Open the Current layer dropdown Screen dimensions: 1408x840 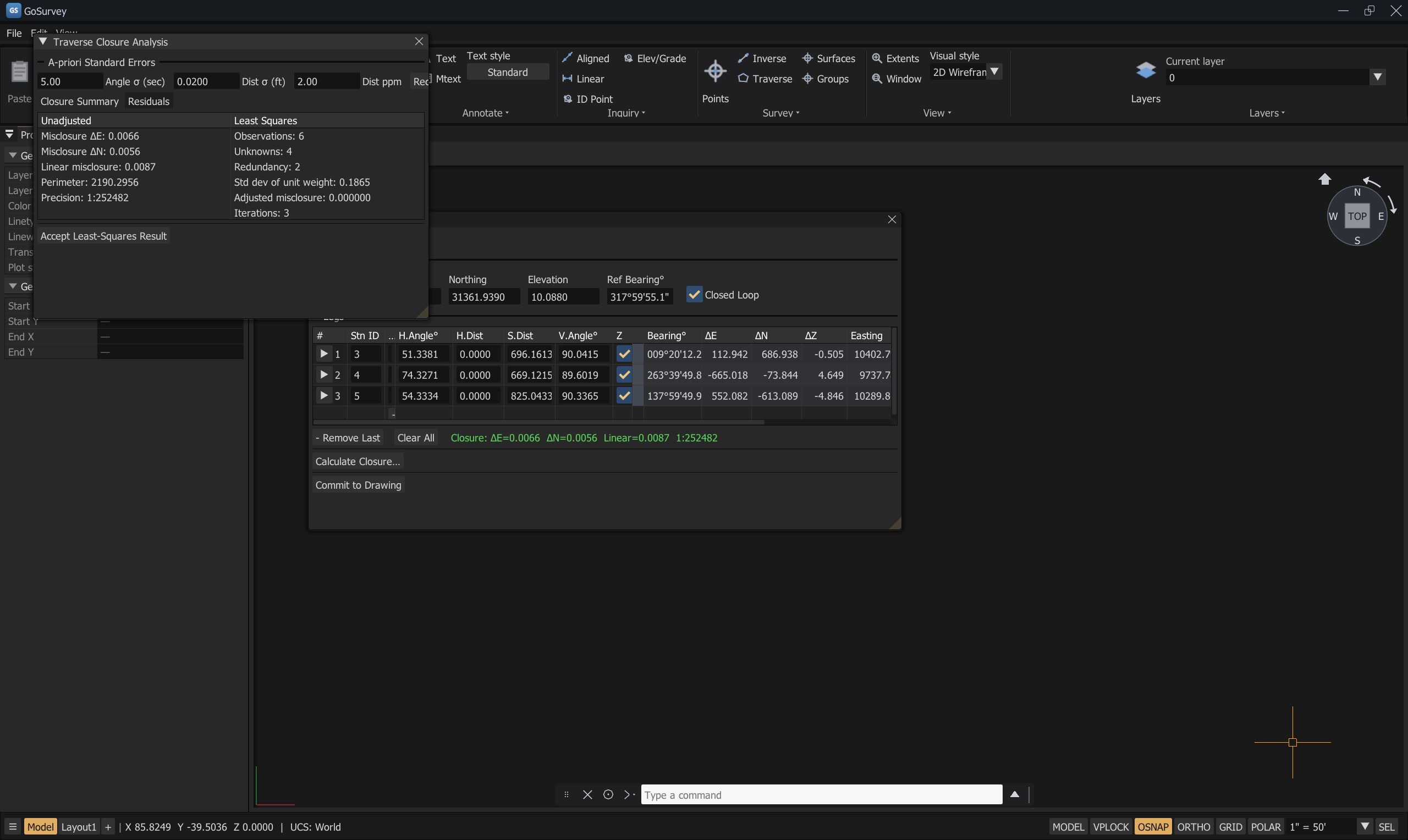1377,77
